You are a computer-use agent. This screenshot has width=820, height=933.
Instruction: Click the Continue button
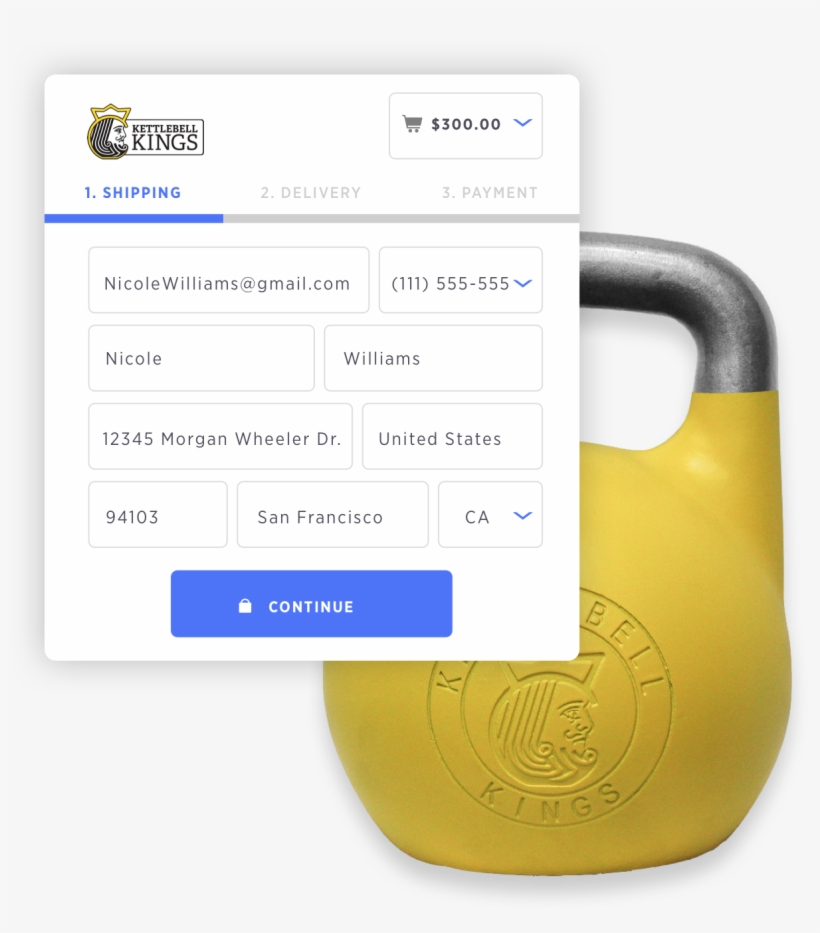[311, 604]
